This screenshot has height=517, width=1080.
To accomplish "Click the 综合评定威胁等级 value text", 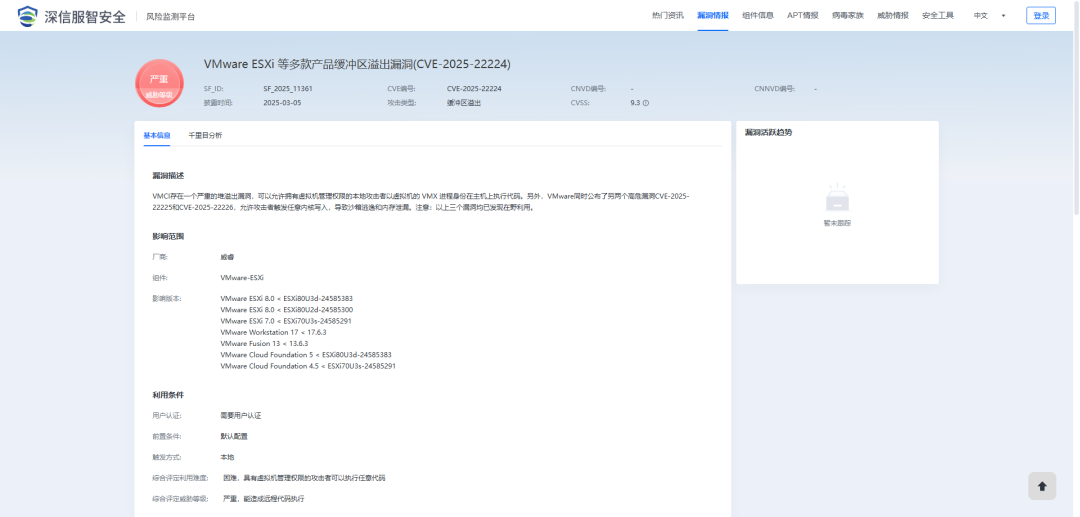I will tap(263, 498).
